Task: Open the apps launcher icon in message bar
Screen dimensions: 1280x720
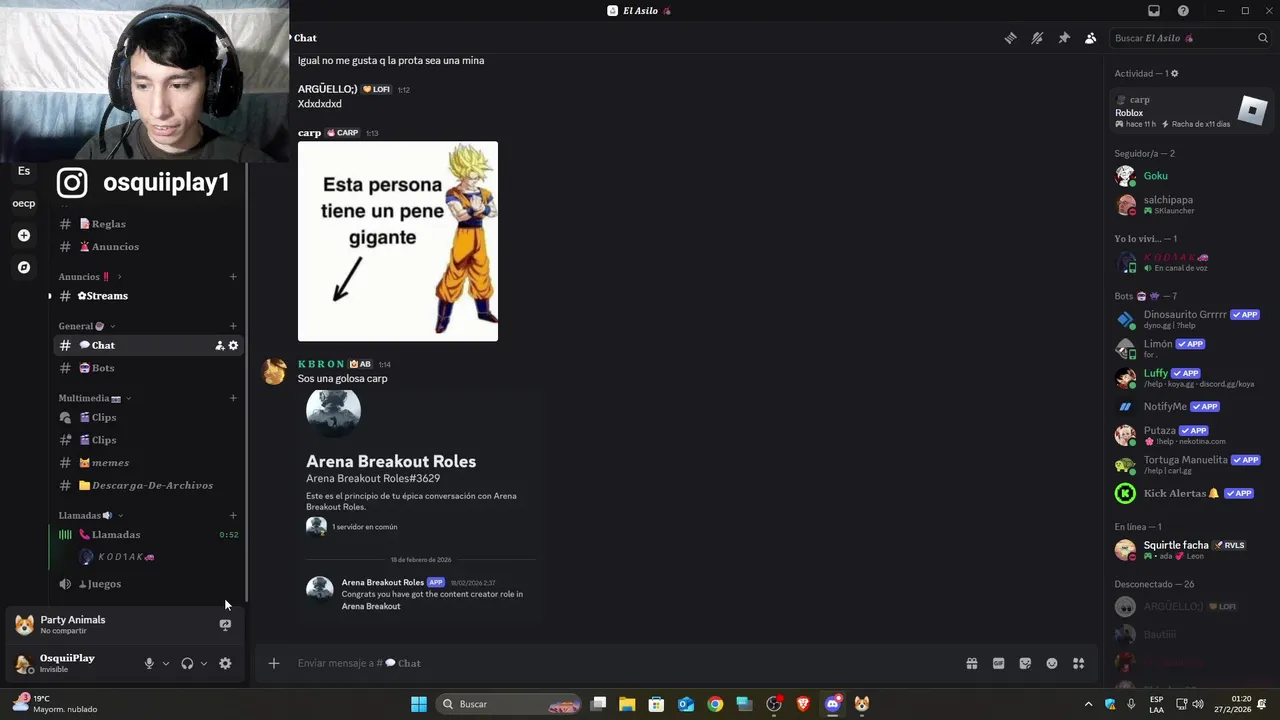Action: pyautogui.click(x=1079, y=663)
